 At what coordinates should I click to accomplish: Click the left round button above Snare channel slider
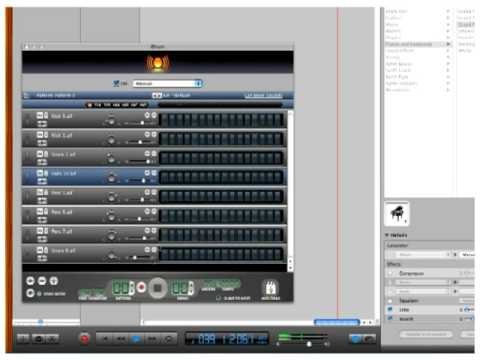coord(147,153)
